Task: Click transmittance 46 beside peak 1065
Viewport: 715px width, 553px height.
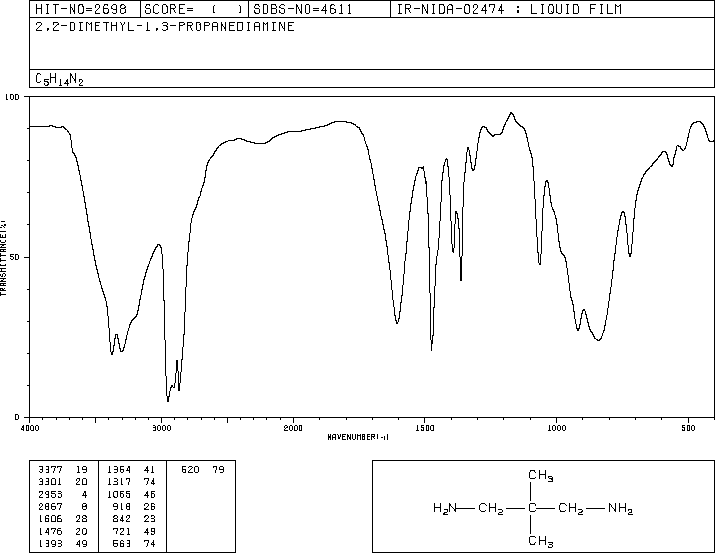Action: pyautogui.click(x=150, y=494)
